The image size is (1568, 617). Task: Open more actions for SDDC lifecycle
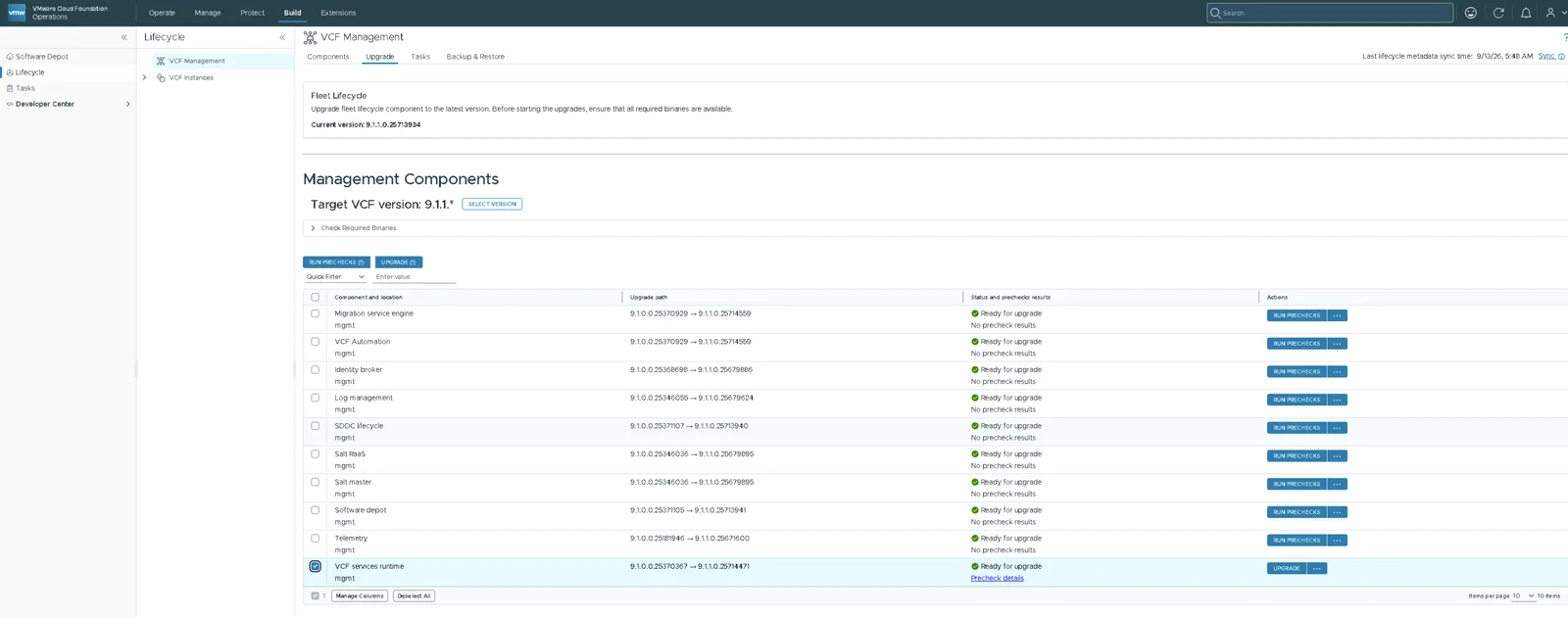click(1337, 428)
